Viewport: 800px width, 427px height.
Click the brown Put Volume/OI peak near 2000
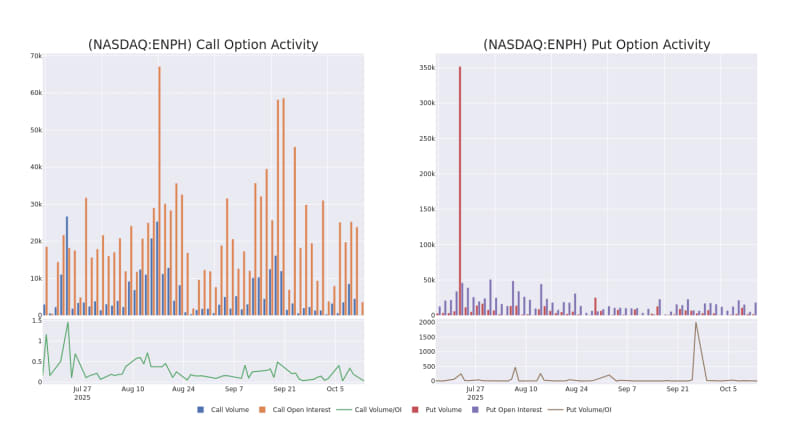coord(696,323)
